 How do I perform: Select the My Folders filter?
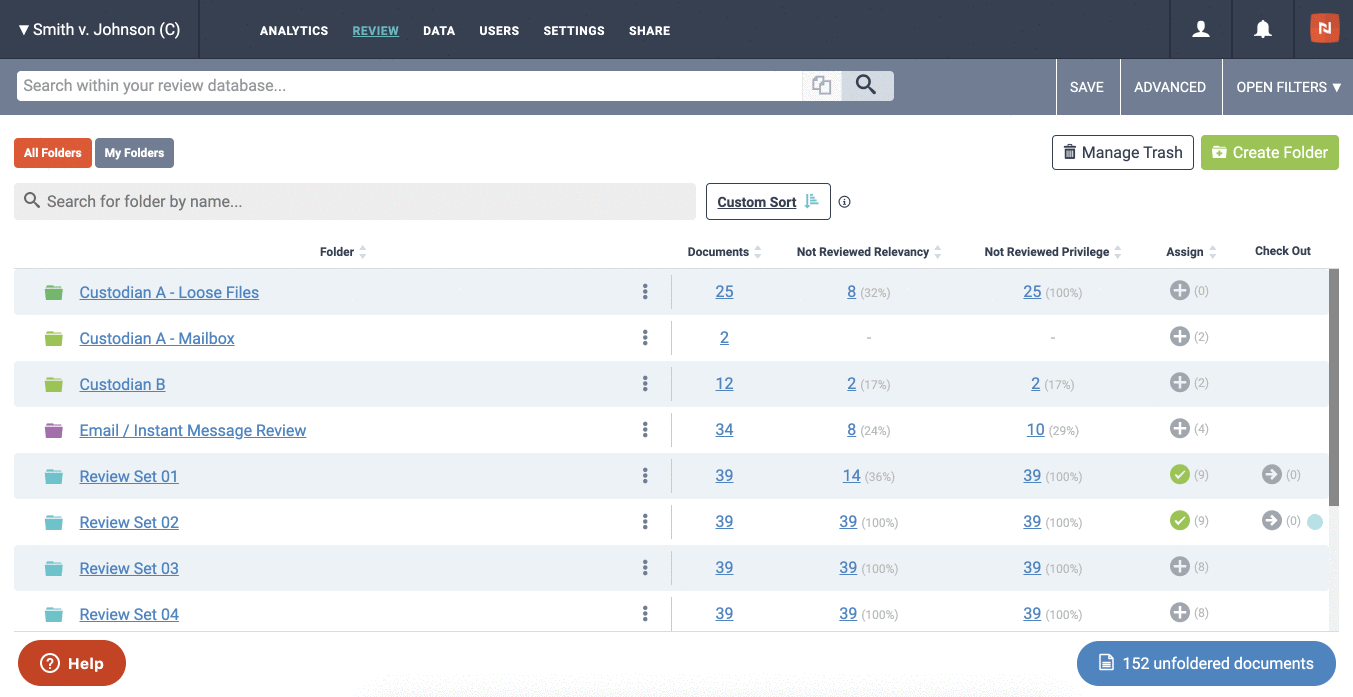click(134, 153)
